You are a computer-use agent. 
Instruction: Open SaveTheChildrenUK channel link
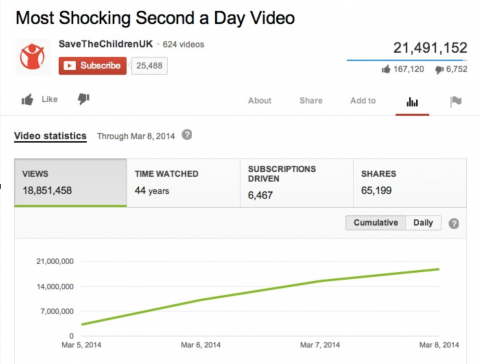(106, 44)
